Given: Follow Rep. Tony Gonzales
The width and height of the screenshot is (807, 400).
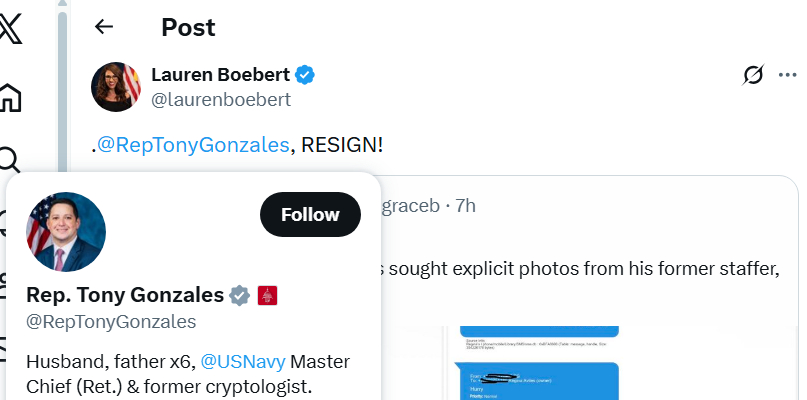Looking at the screenshot, I should coord(310,215).
